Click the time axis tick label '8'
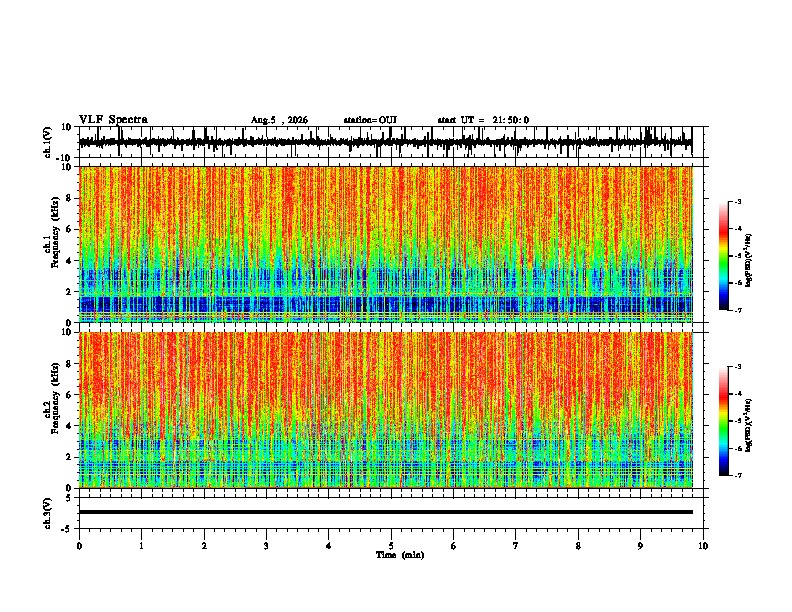 click(x=578, y=546)
